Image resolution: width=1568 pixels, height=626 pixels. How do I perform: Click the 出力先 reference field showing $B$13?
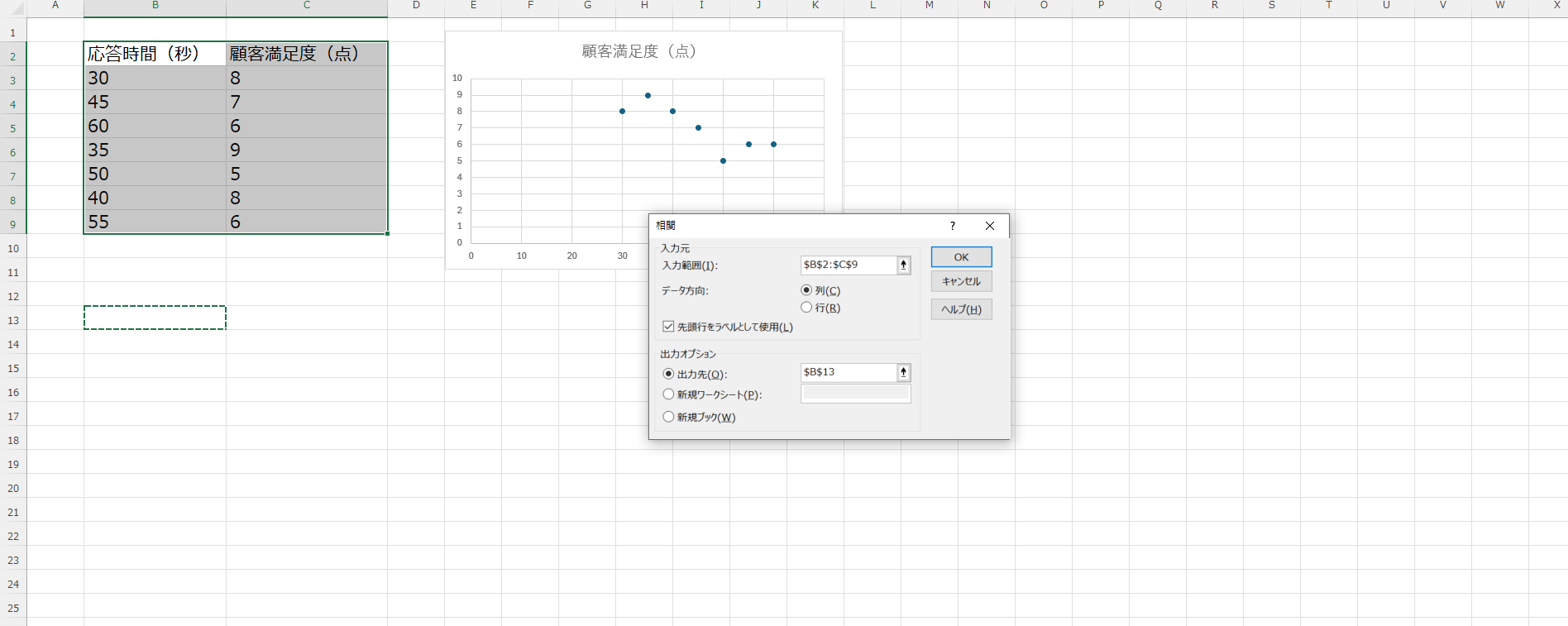click(849, 372)
